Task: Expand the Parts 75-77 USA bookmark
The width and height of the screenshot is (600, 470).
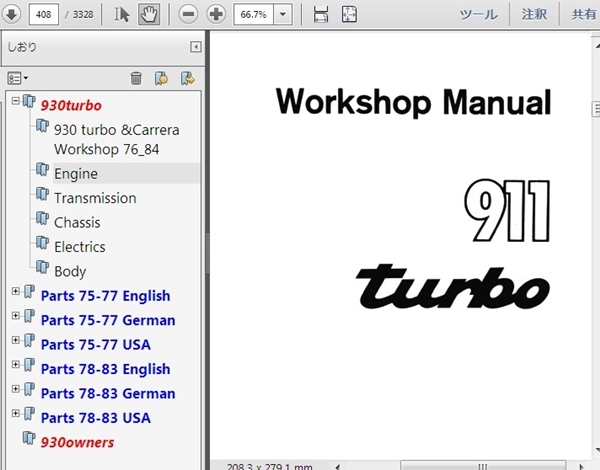Action: pos(16,340)
